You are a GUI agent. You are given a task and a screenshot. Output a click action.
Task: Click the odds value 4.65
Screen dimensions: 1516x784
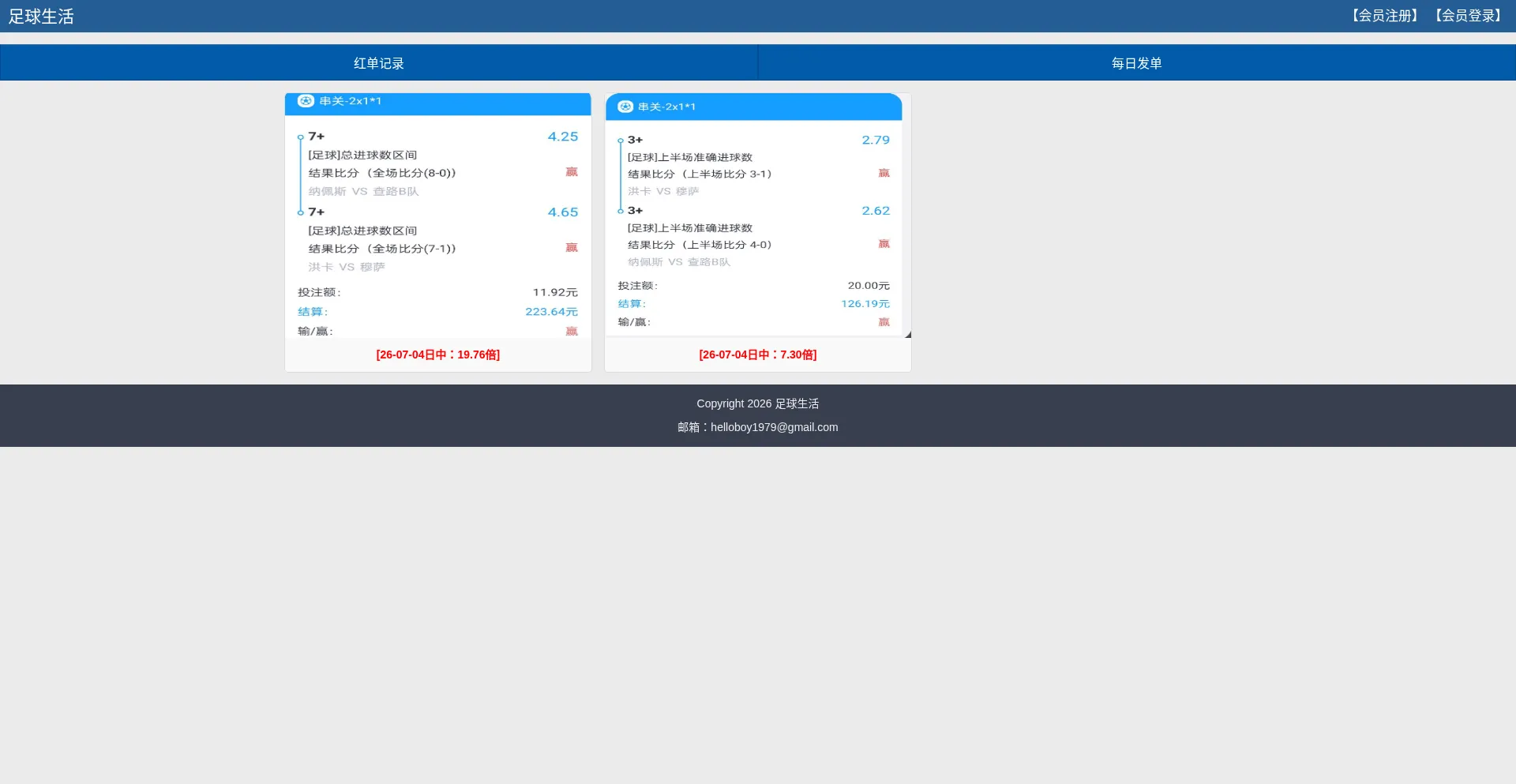click(x=563, y=212)
